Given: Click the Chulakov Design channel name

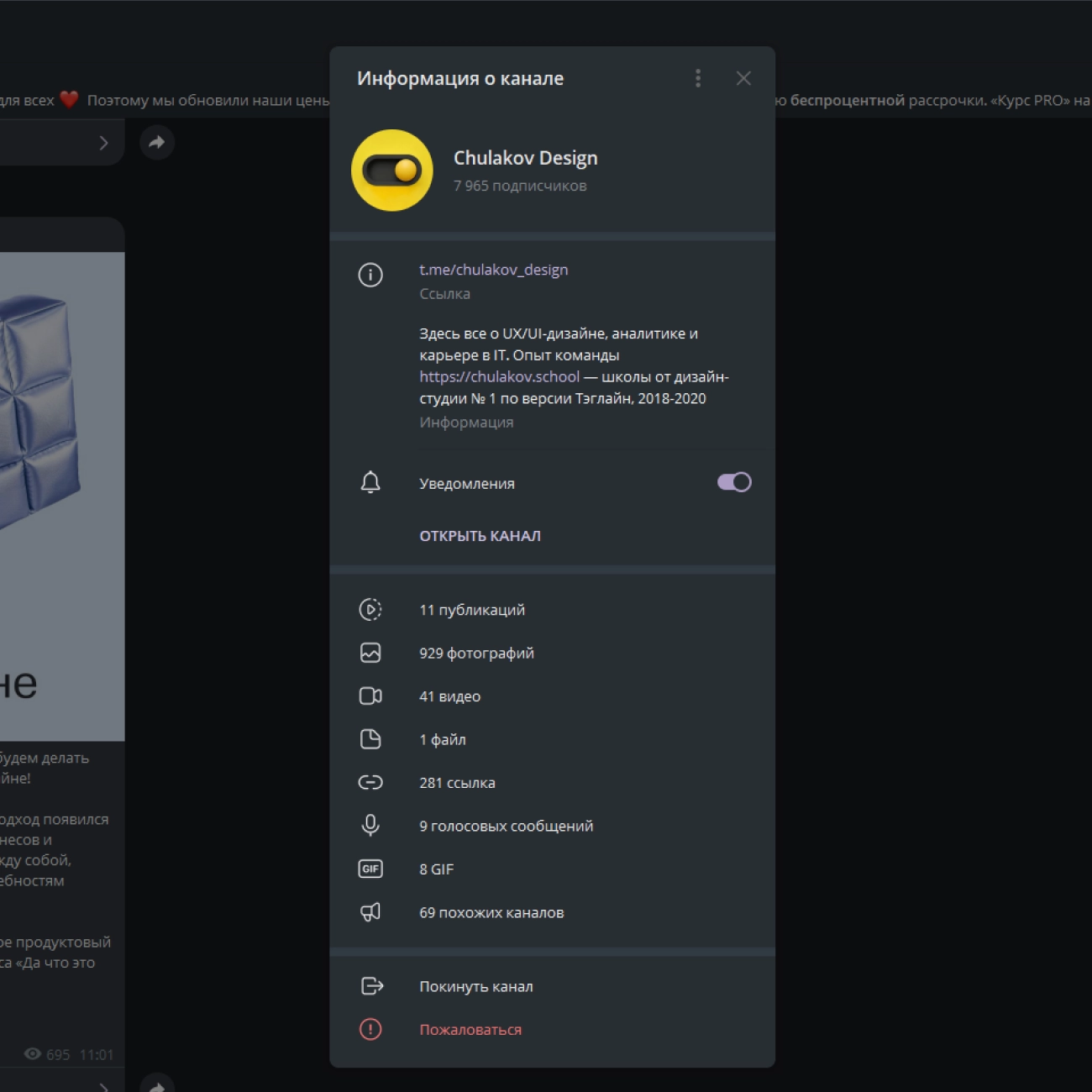Looking at the screenshot, I should point(526,158).
